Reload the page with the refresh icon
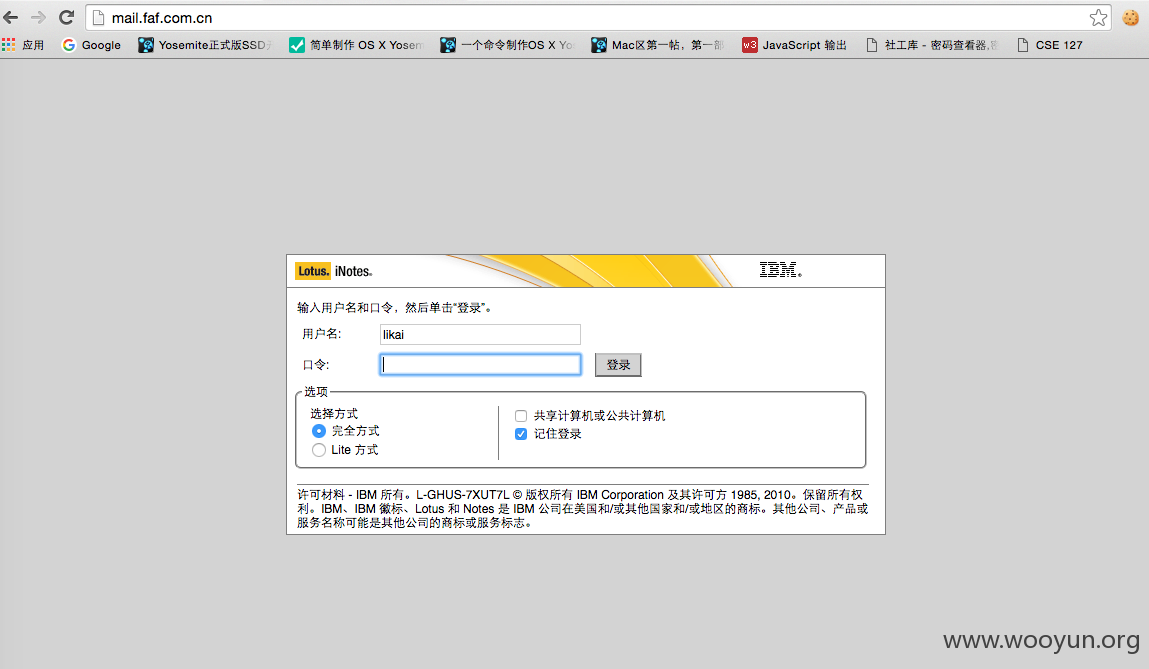 (x=67, y=18)
